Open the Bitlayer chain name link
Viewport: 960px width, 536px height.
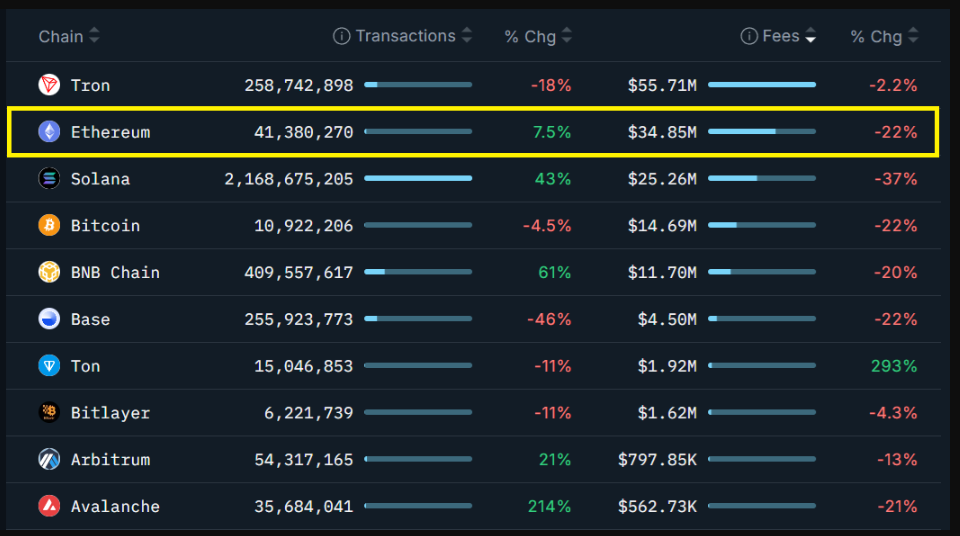pyautogui.click(x=110, y=413)
